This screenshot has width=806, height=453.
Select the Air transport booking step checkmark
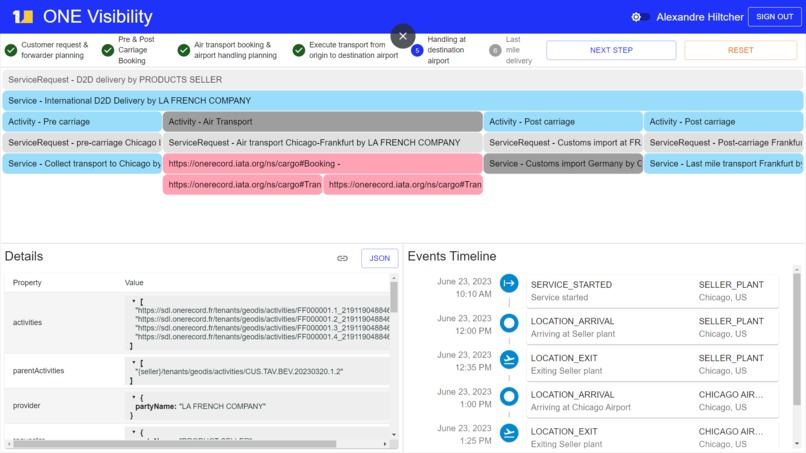coord(184,50)
